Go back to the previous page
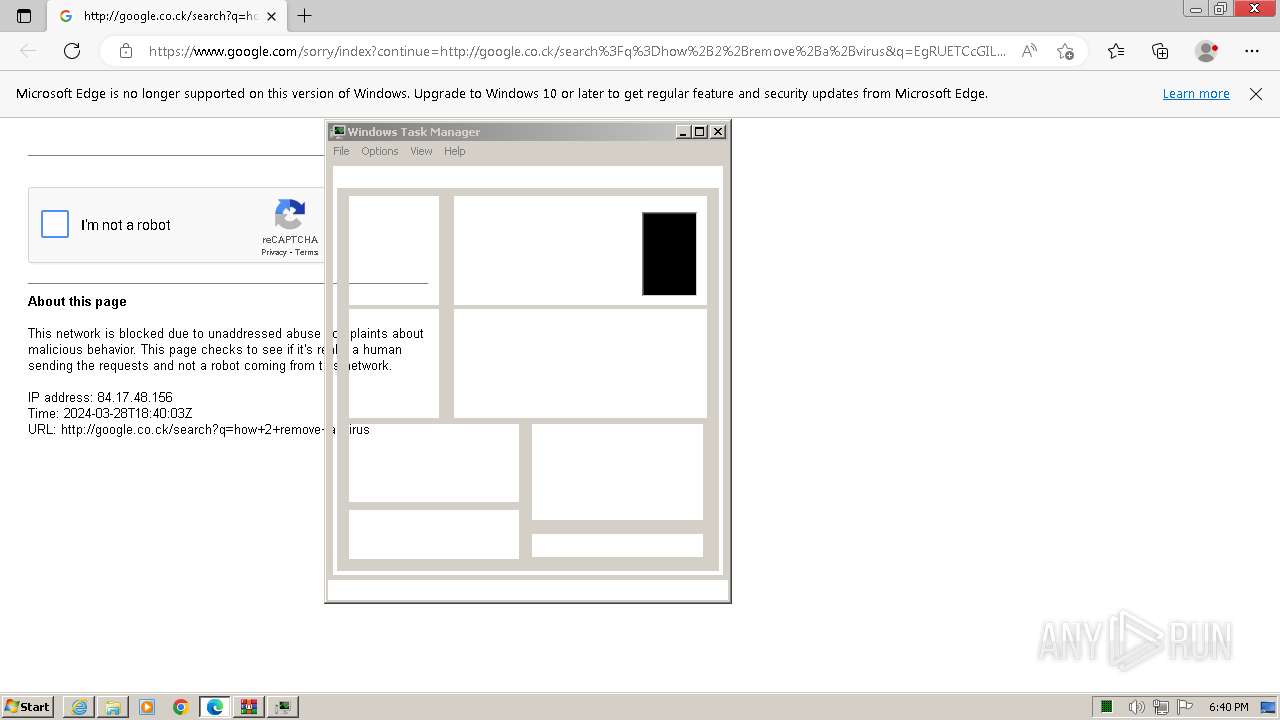The width and height of the screenshot is (1280, 720). [x=28, y=51]
